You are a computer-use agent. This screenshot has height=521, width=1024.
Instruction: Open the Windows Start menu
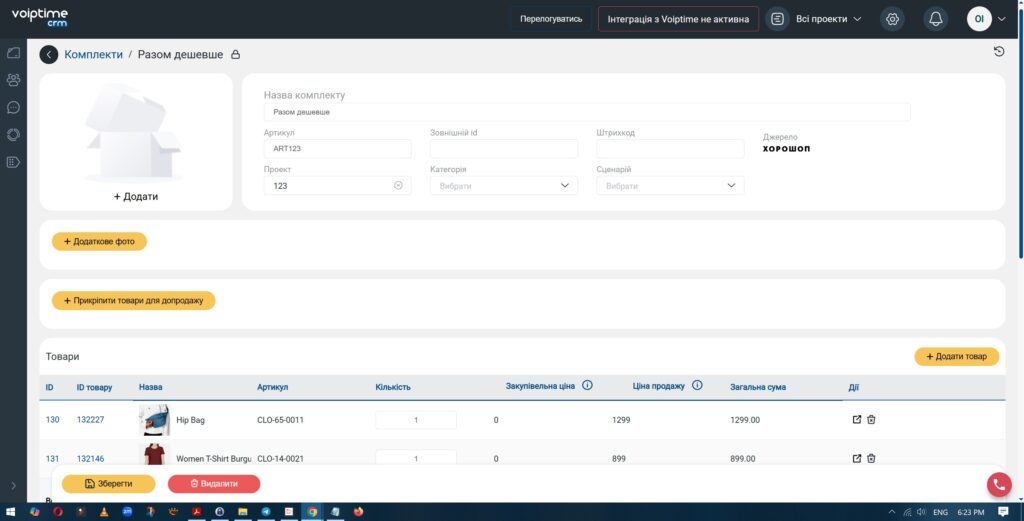pos(10,512)
